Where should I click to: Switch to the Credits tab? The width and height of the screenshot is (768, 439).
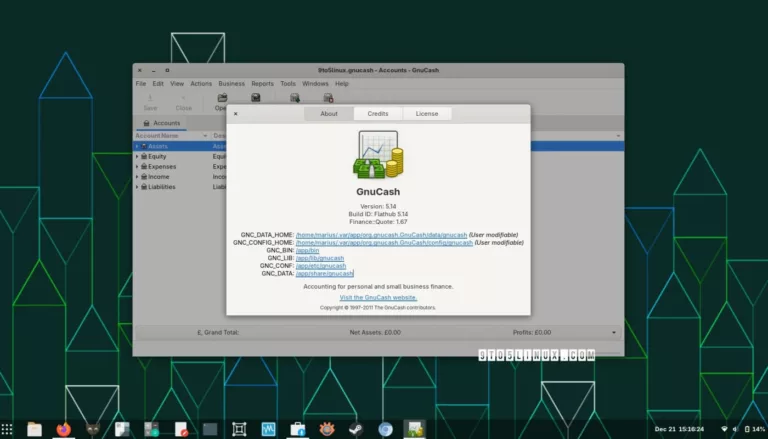click(x=378, y=114)
